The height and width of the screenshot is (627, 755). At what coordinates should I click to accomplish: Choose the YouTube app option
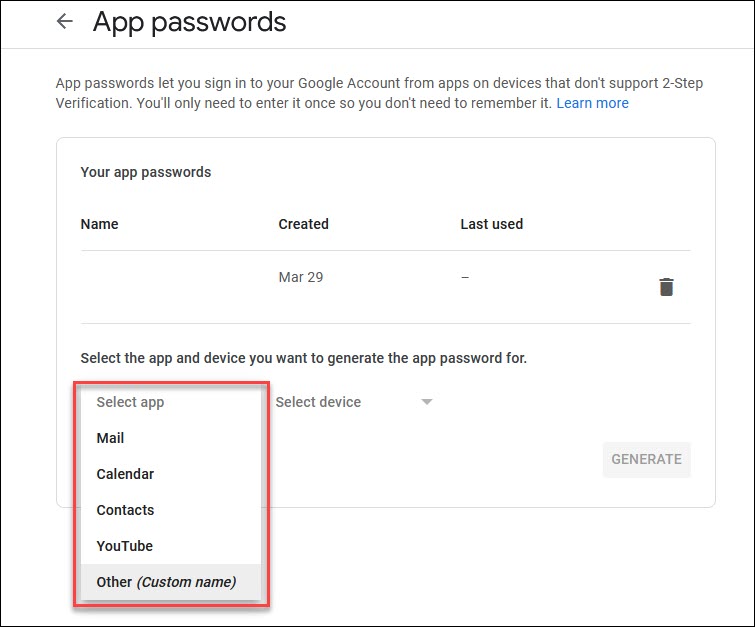click(x=124, y=546)
